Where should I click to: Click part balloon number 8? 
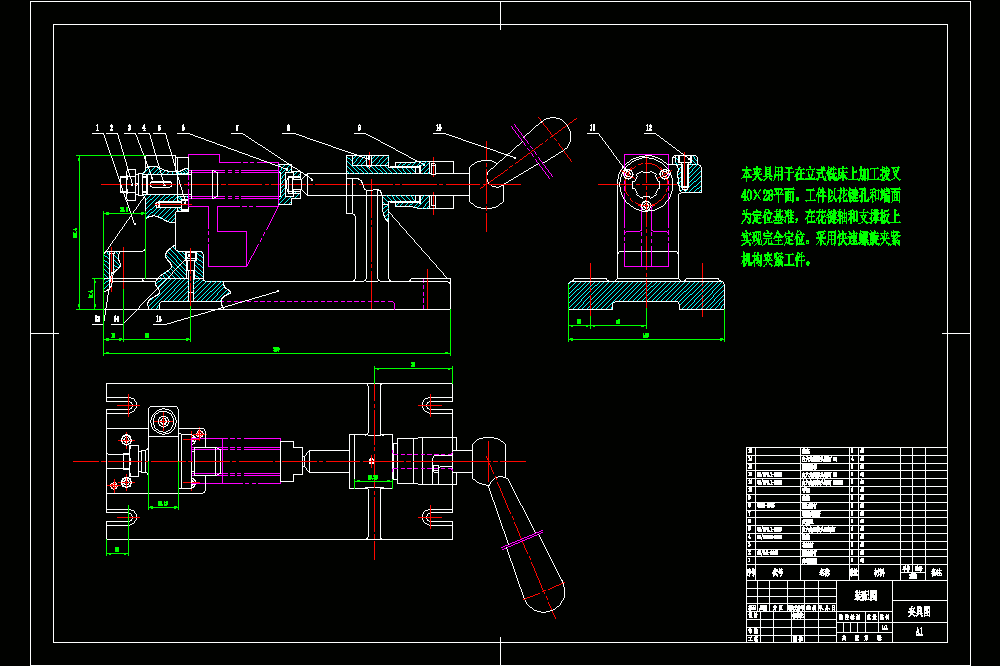(x=288, y=128)
